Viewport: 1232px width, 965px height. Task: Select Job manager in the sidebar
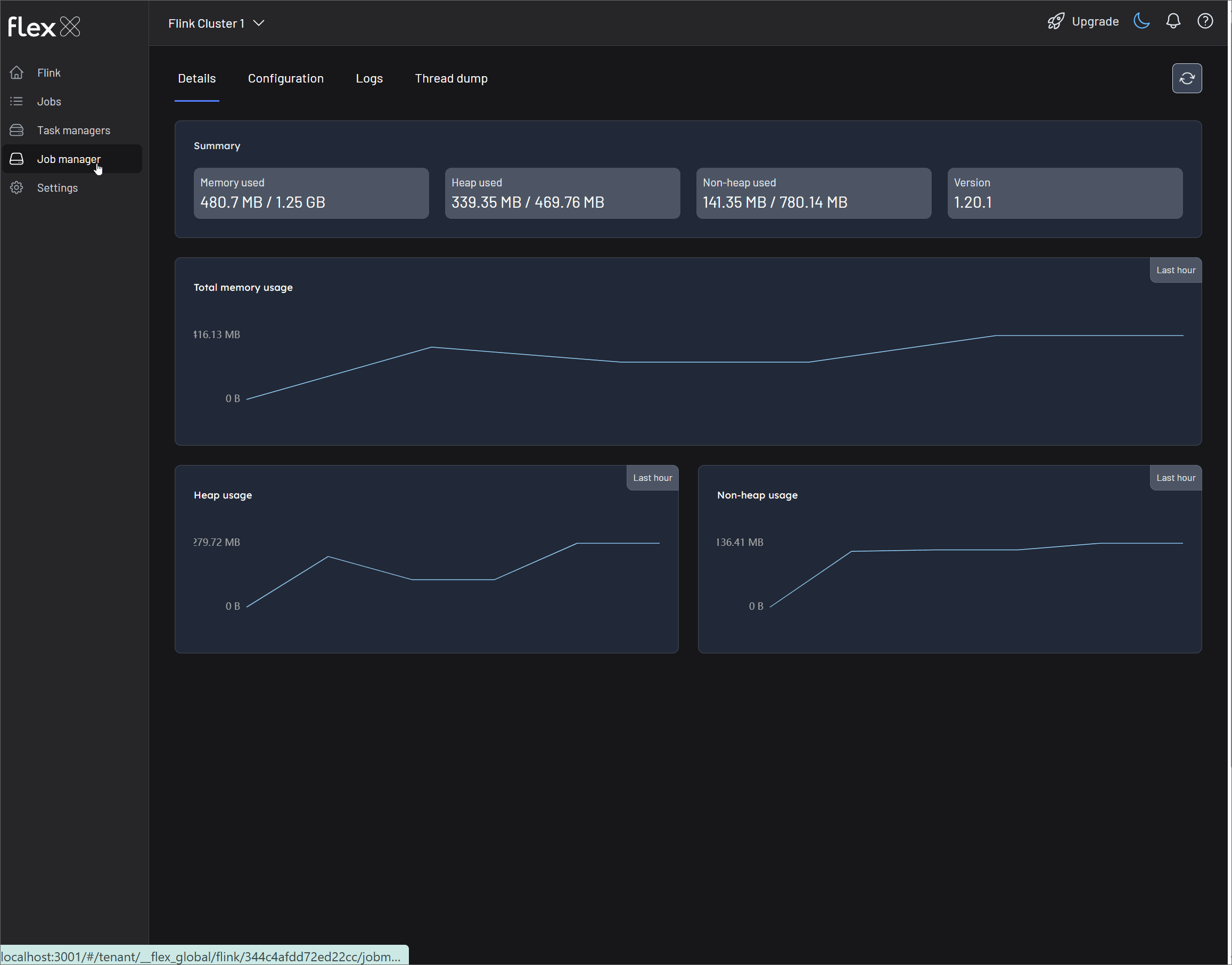[72, 159]
